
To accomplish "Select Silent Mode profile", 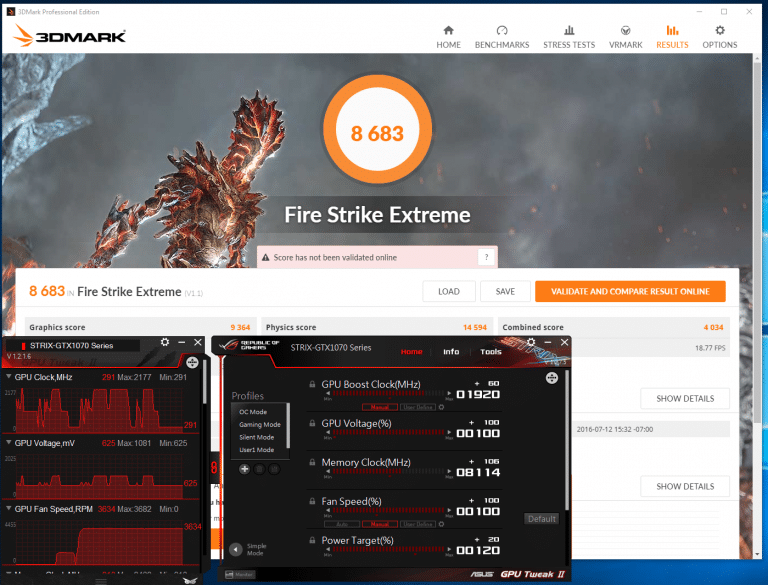I will pyautogui.click(x=258, y=437).
